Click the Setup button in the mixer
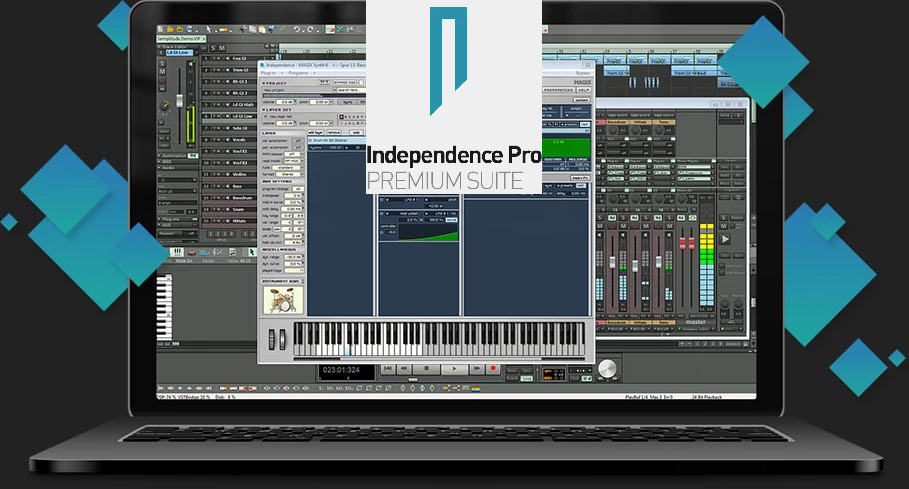This screenshot has height=489, width=909. (x=725, y=115)
